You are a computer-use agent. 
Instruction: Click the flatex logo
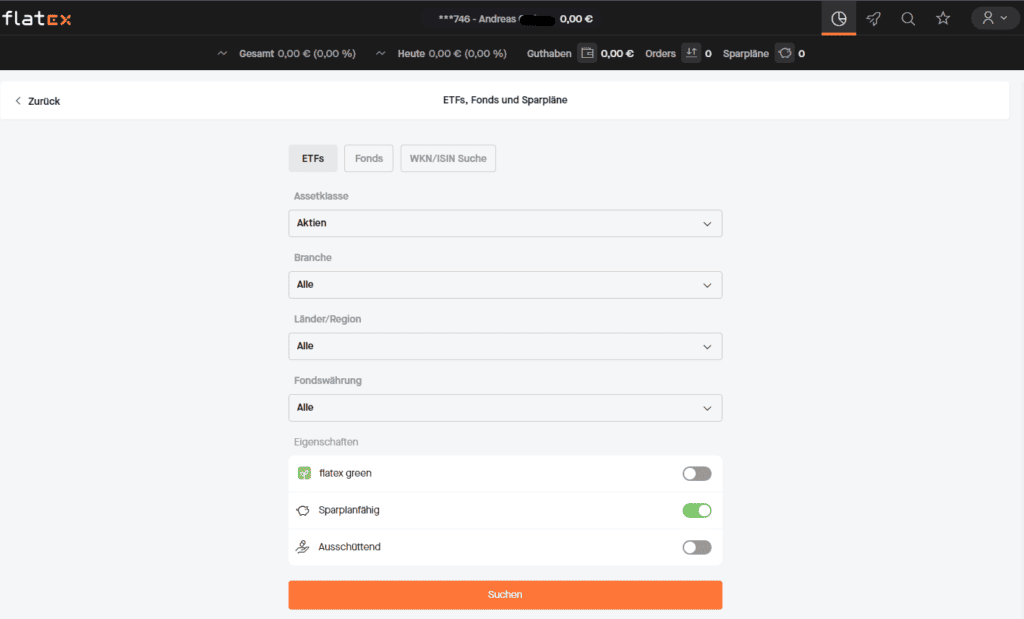coord(37,18)
